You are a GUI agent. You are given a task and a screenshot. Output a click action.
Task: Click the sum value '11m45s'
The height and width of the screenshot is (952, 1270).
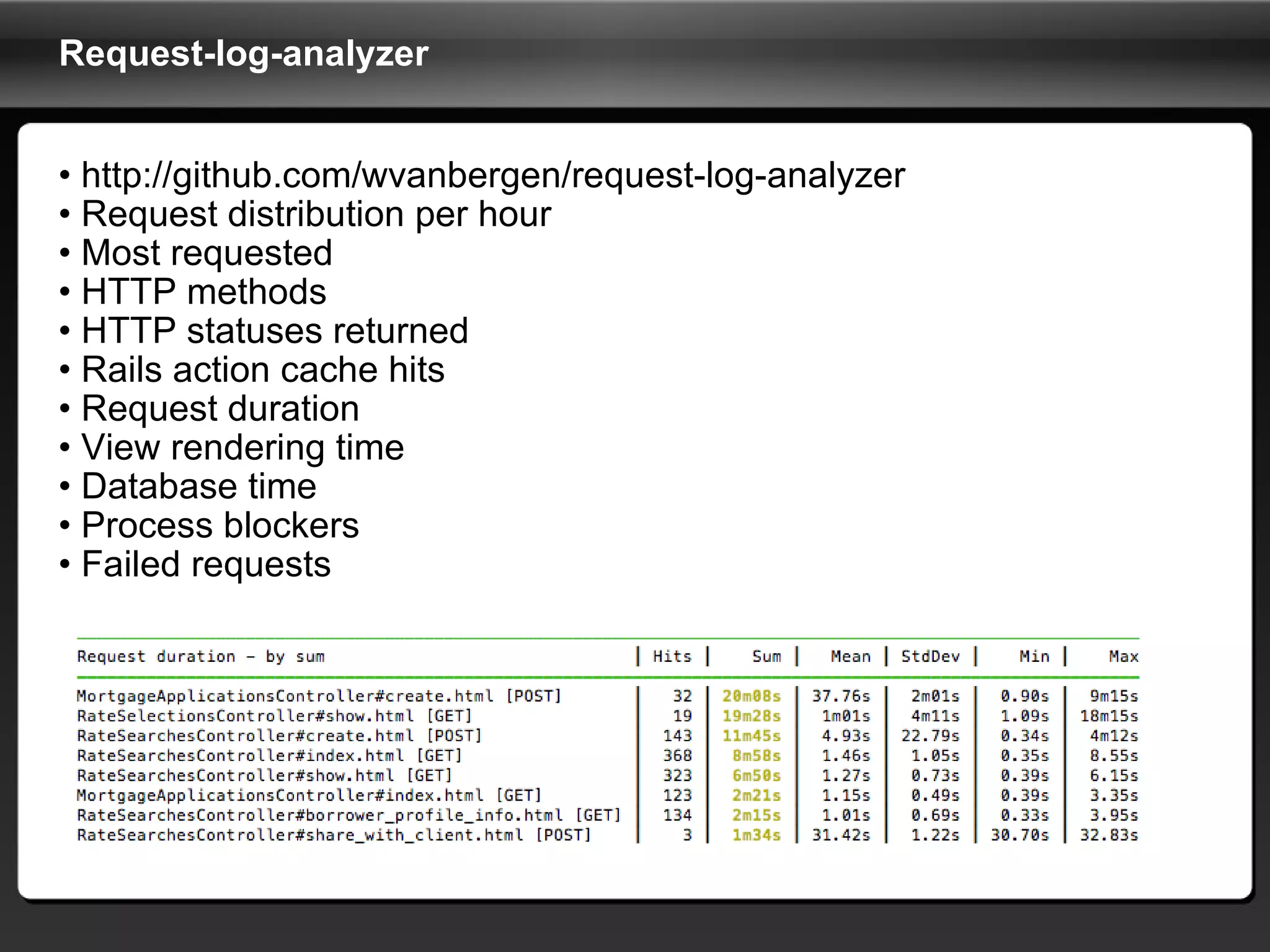tap(752, 736)
